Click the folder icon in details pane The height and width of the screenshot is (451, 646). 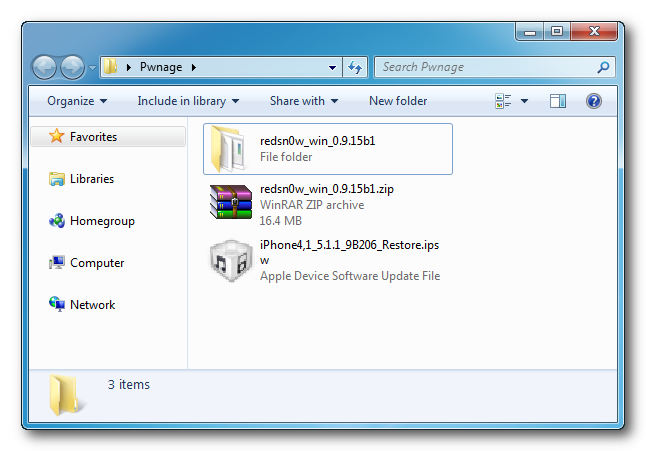[66, 395]
